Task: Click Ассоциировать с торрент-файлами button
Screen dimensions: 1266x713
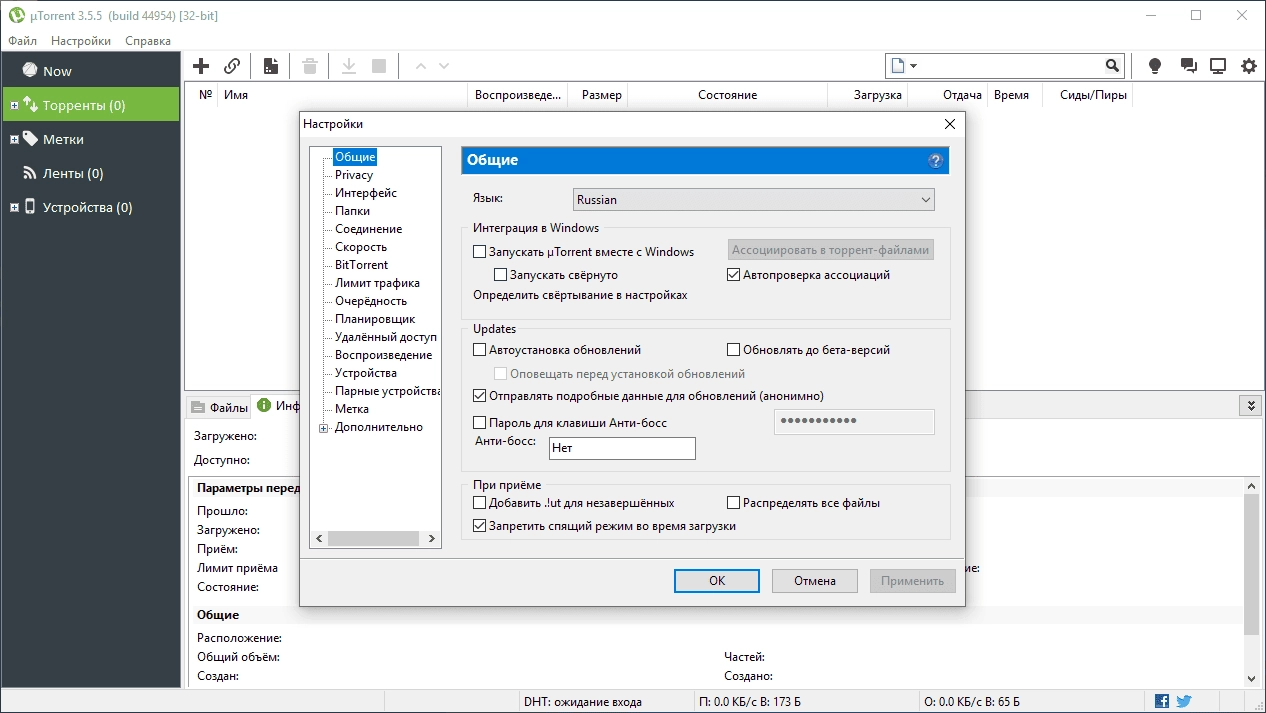Action: [x=831, y=250]
